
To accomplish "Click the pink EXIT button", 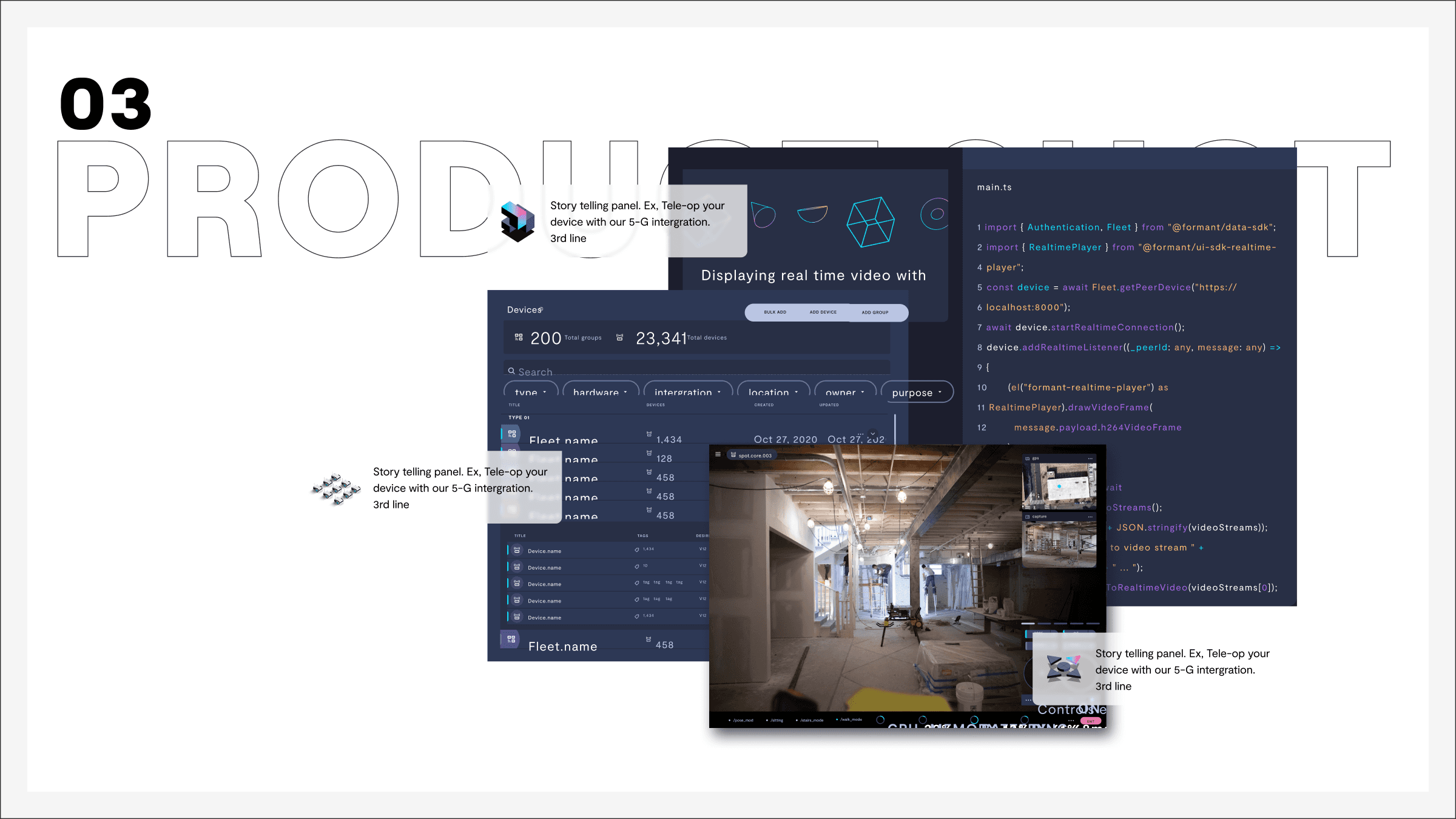I will tap(1091, 721).
